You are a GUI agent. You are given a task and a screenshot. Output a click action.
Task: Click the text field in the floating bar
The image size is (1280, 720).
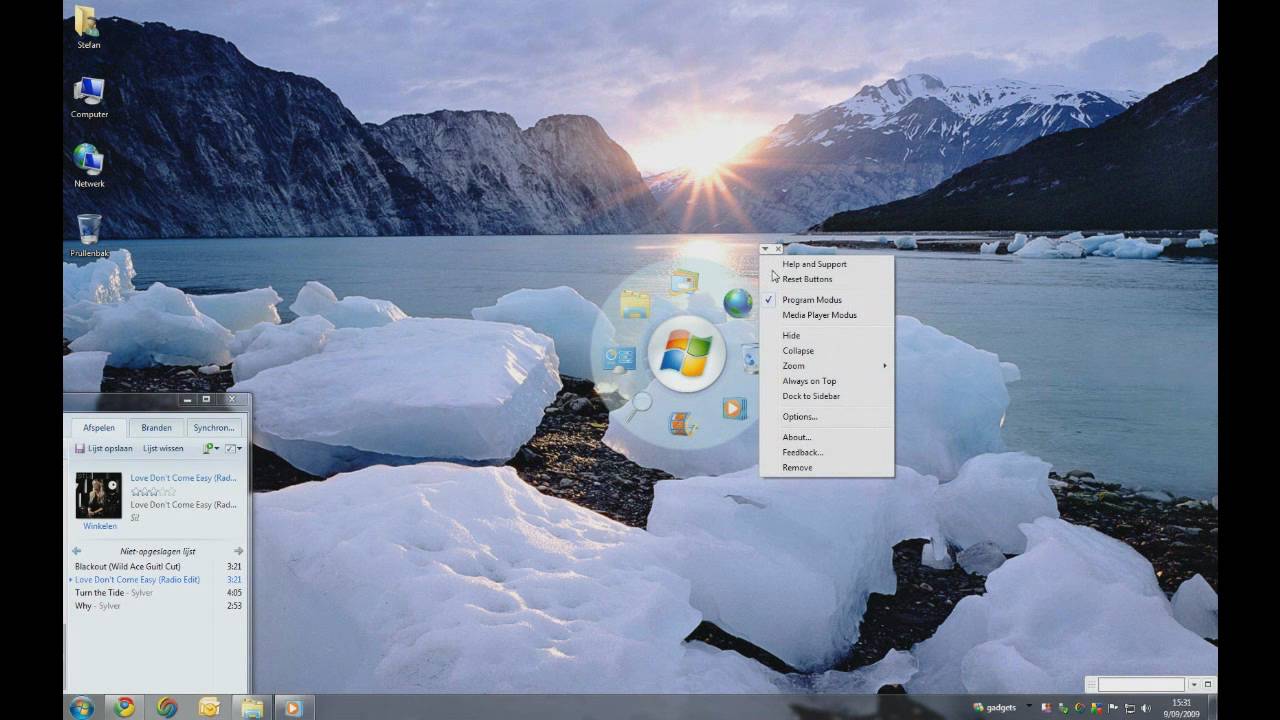(x=1141, y=685)
